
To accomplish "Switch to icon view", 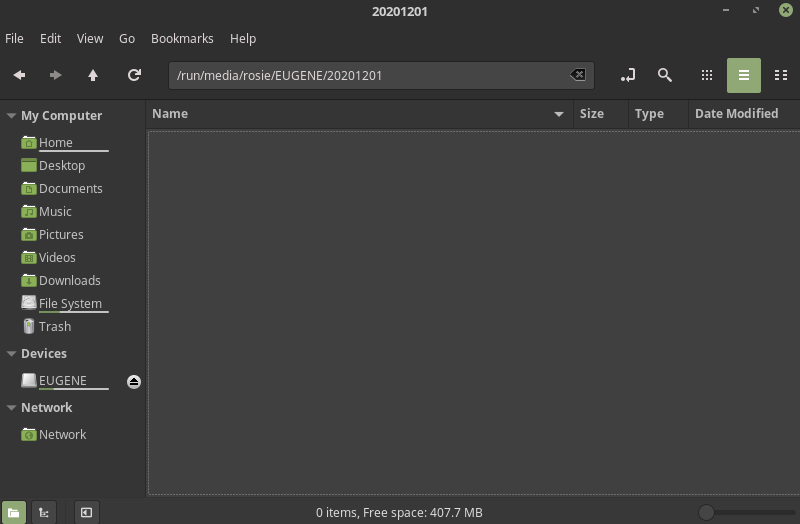I will (707, 76).
